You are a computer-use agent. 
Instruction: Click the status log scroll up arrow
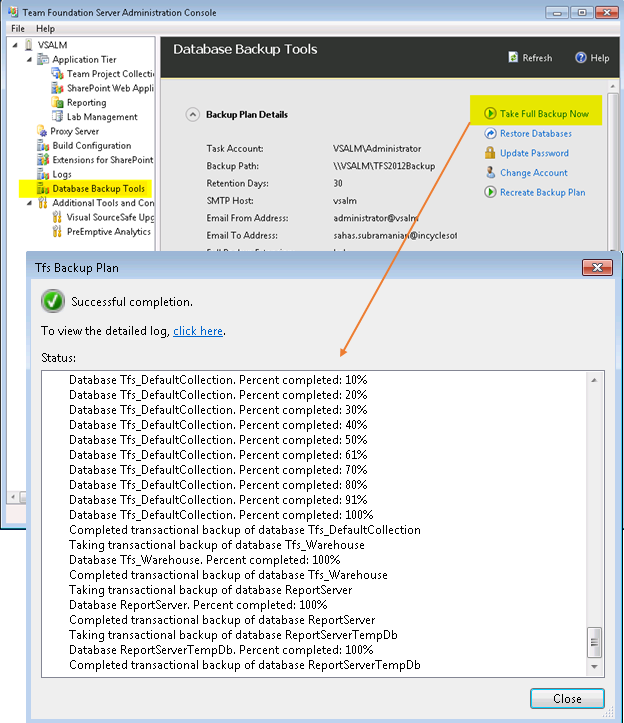pos(595,380)
